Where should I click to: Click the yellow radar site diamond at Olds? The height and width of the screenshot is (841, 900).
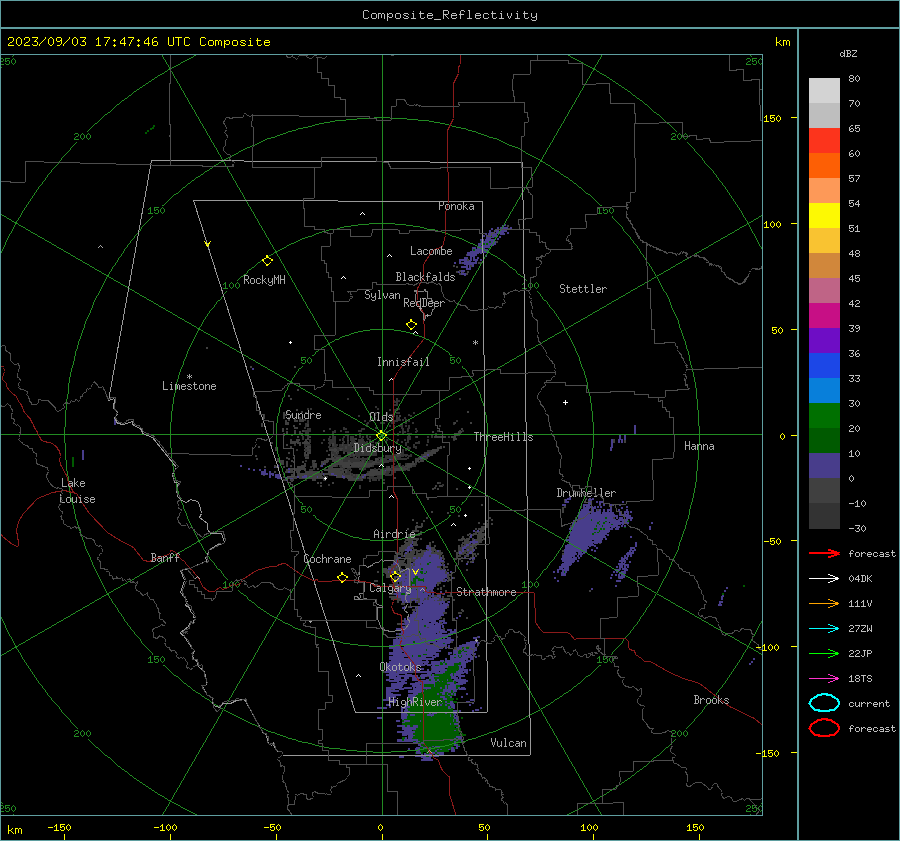(381, 435)
